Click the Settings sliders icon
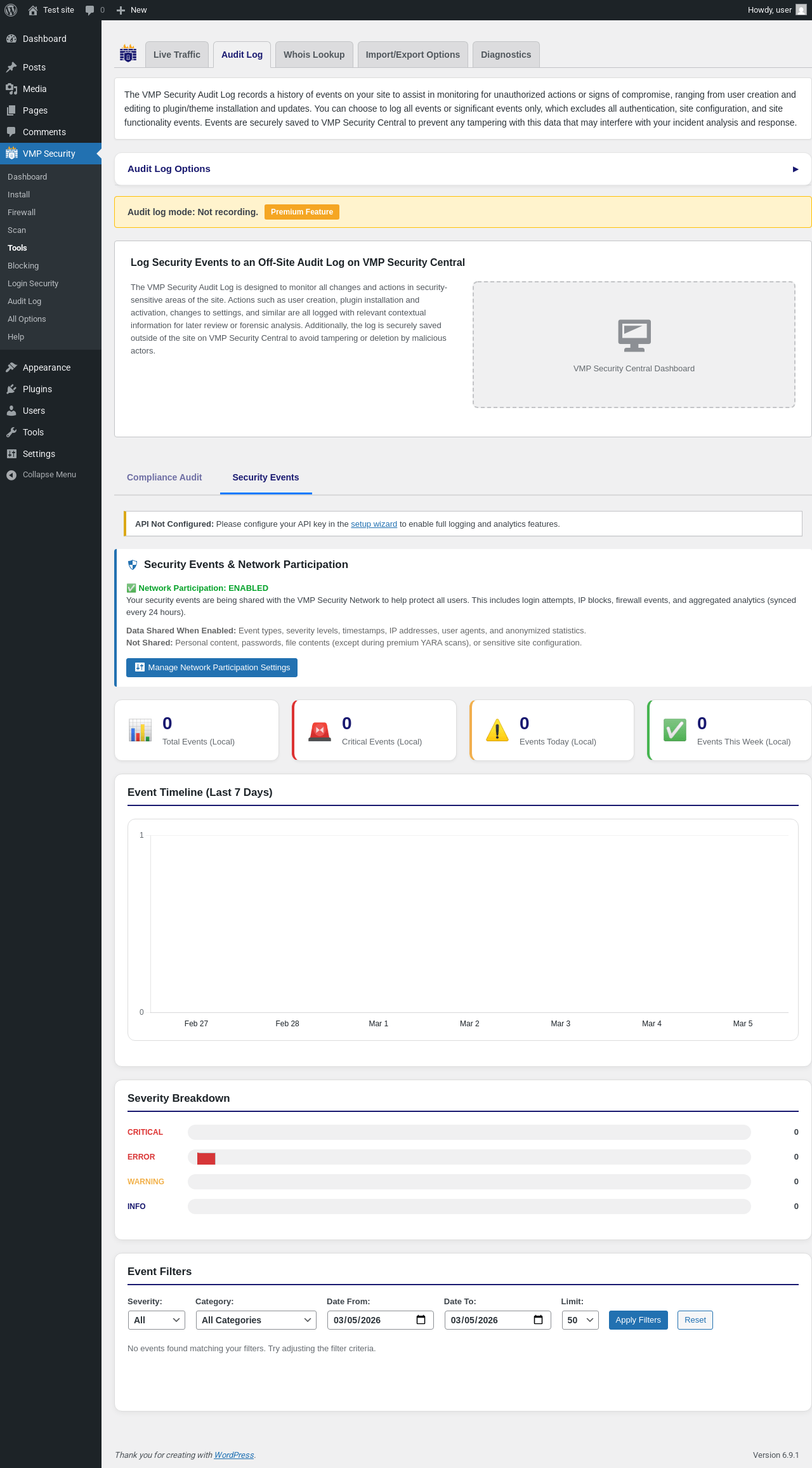 coord(11,454)
